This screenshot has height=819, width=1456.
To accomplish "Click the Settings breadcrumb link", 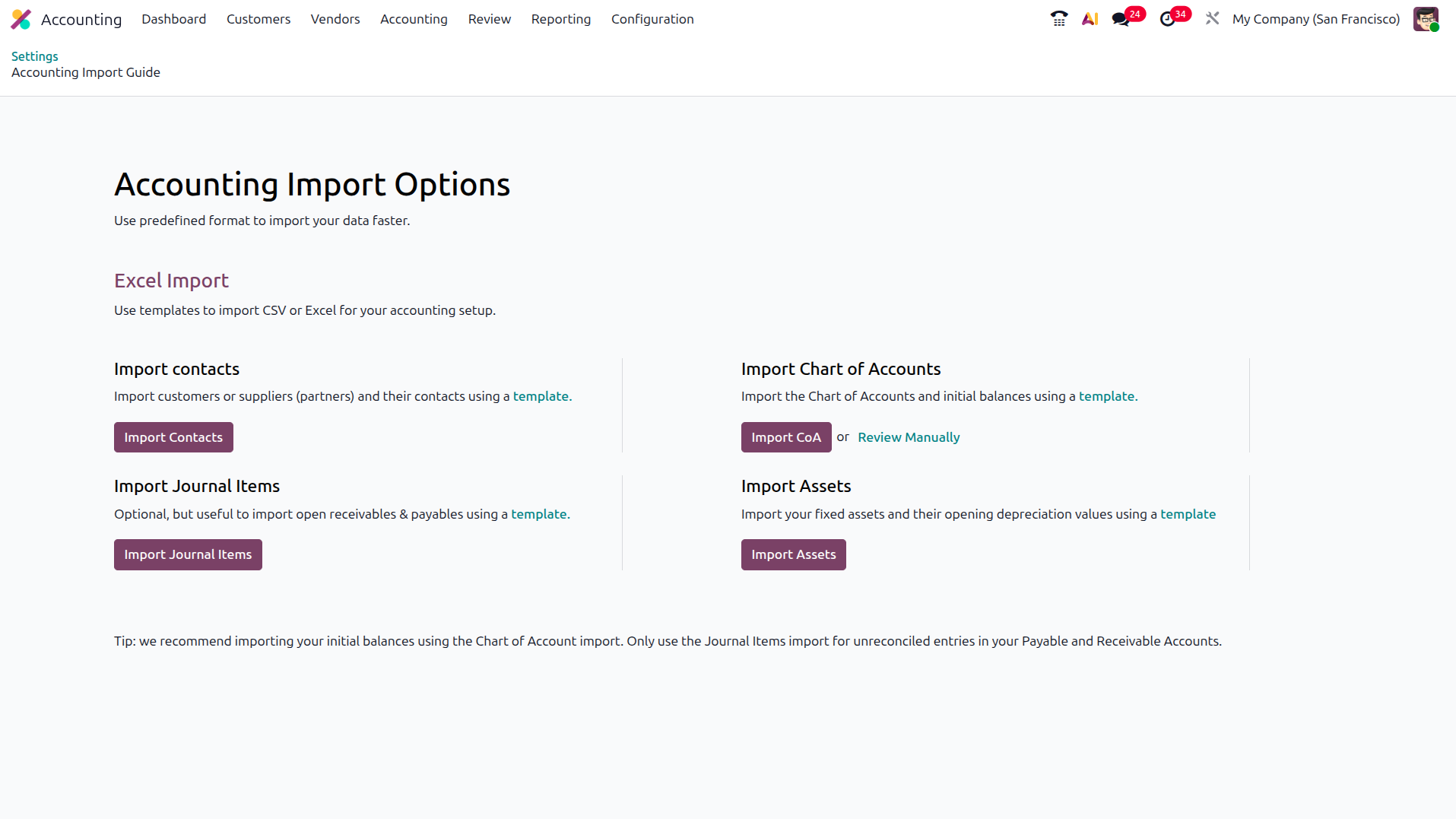I will (x=35, y=56).
